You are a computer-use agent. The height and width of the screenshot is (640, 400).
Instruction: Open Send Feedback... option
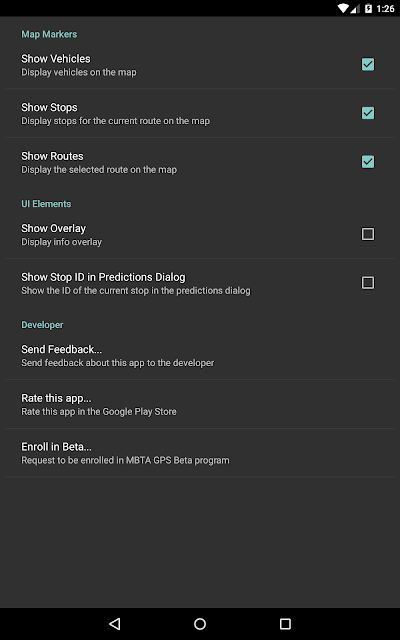[200, 356]
